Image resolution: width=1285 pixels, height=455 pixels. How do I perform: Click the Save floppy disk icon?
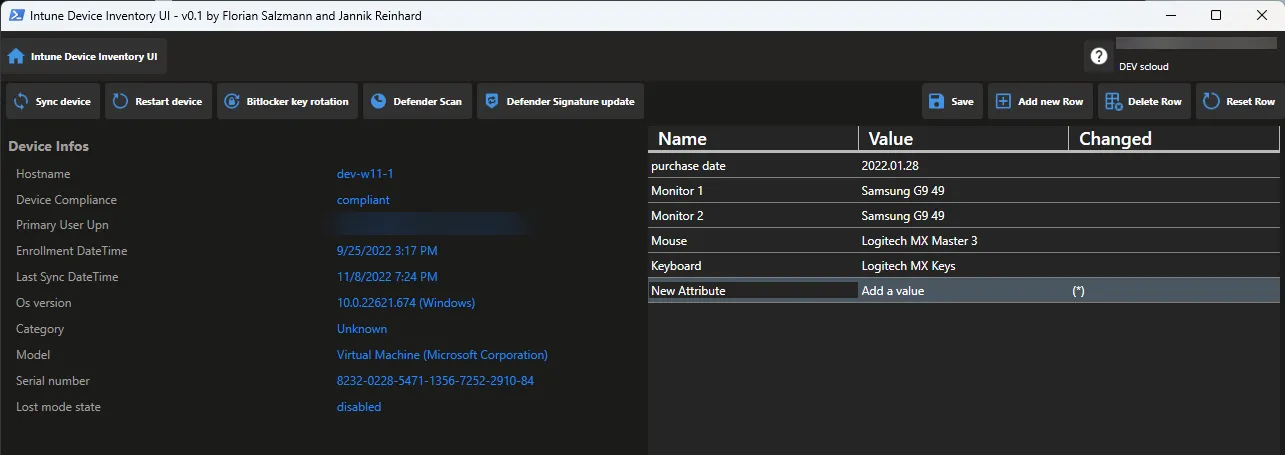click(x=936, y=101)
